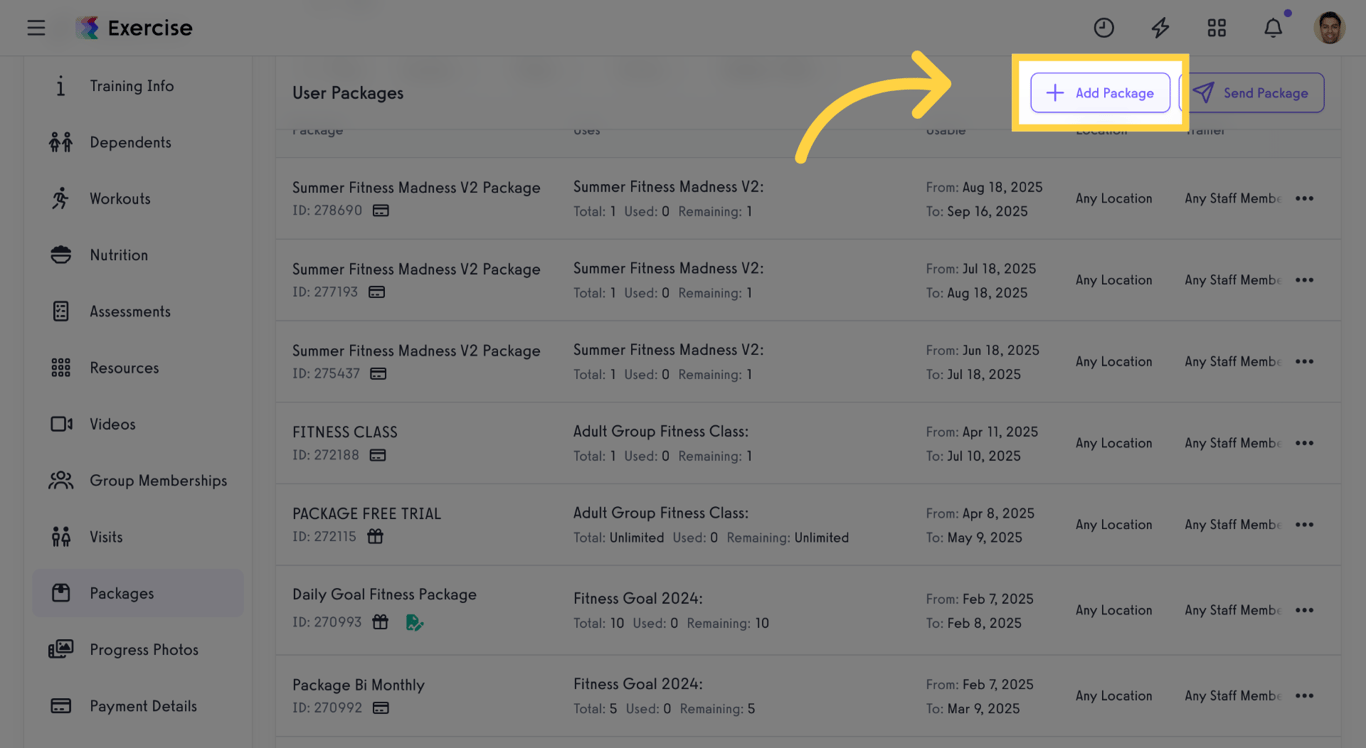Open the actions menu for FITNESS CLASS
This screenshot has height=748, width=1366.
click(x=1304, y=442)
